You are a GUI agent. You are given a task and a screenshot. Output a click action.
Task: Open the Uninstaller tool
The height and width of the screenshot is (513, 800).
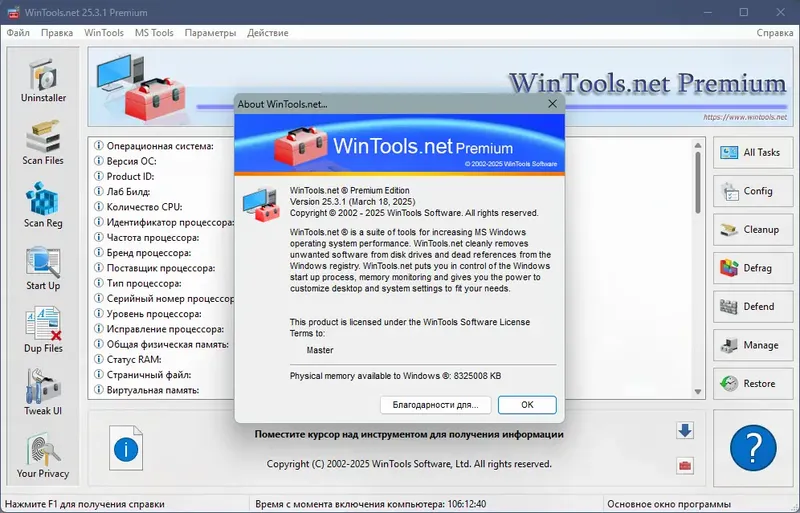(43, 80)
